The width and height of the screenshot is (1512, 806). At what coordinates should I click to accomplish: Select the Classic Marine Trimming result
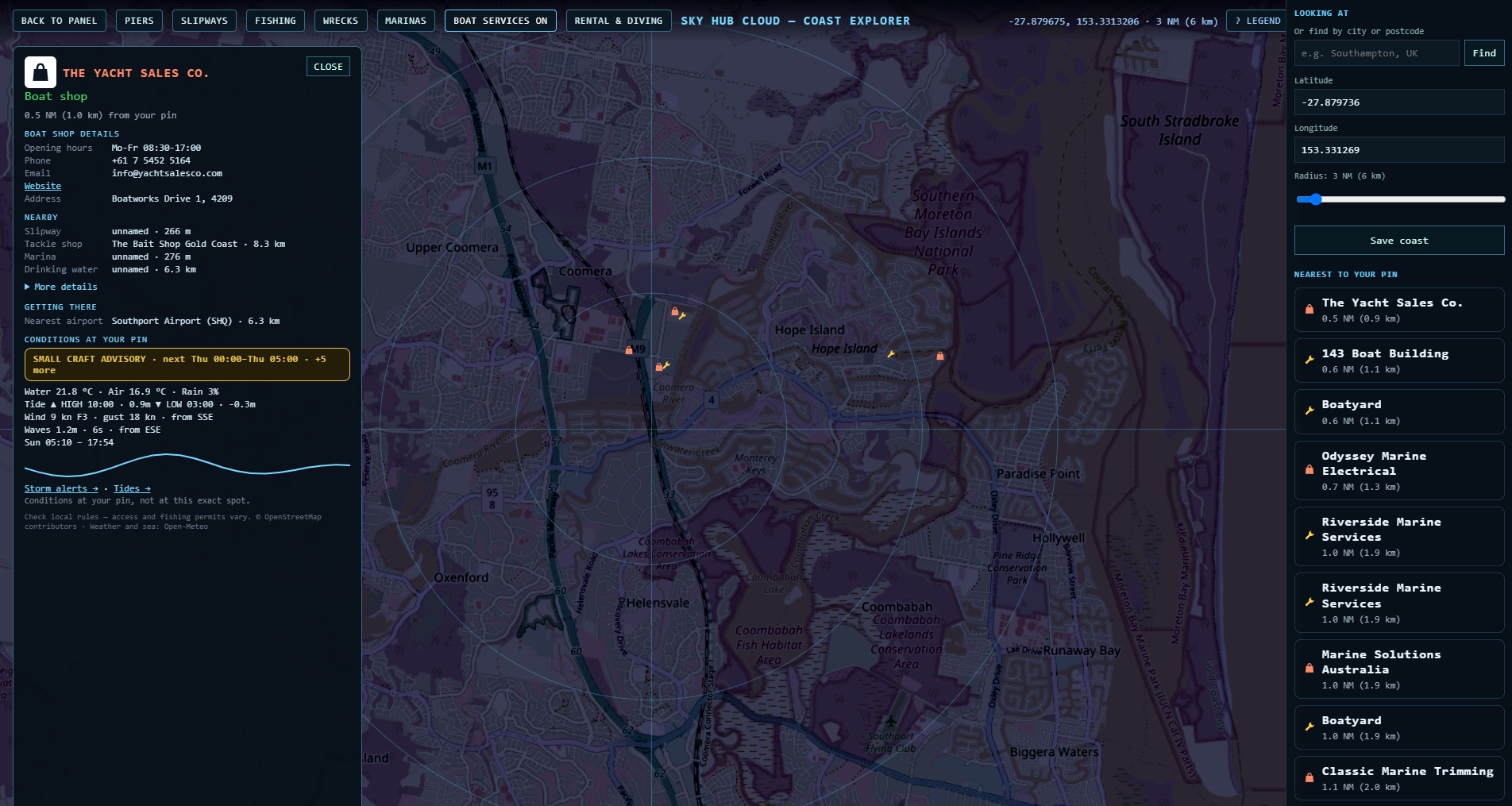[x=1399, y=778]
